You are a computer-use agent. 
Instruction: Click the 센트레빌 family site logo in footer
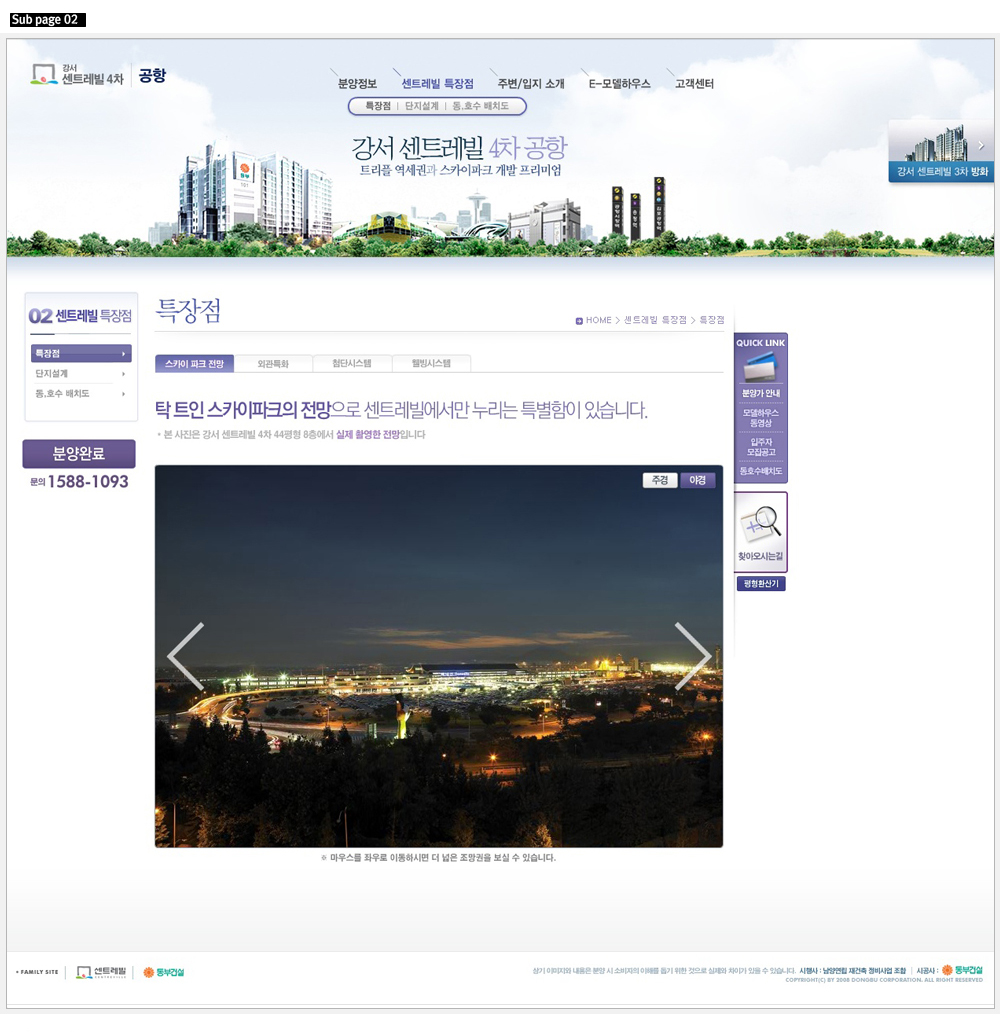pyautogui.click(x=101, y=972)
